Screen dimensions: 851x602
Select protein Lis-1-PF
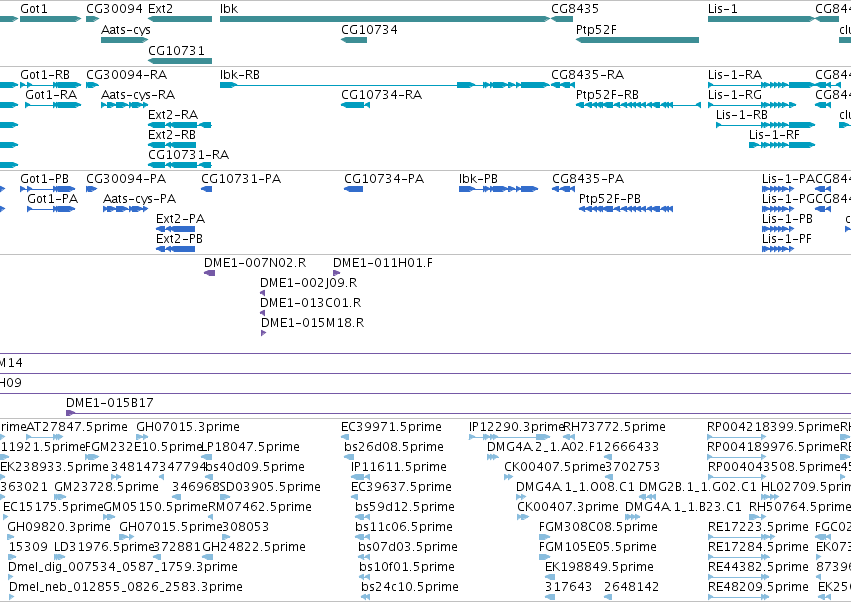(x=778, y=249)
